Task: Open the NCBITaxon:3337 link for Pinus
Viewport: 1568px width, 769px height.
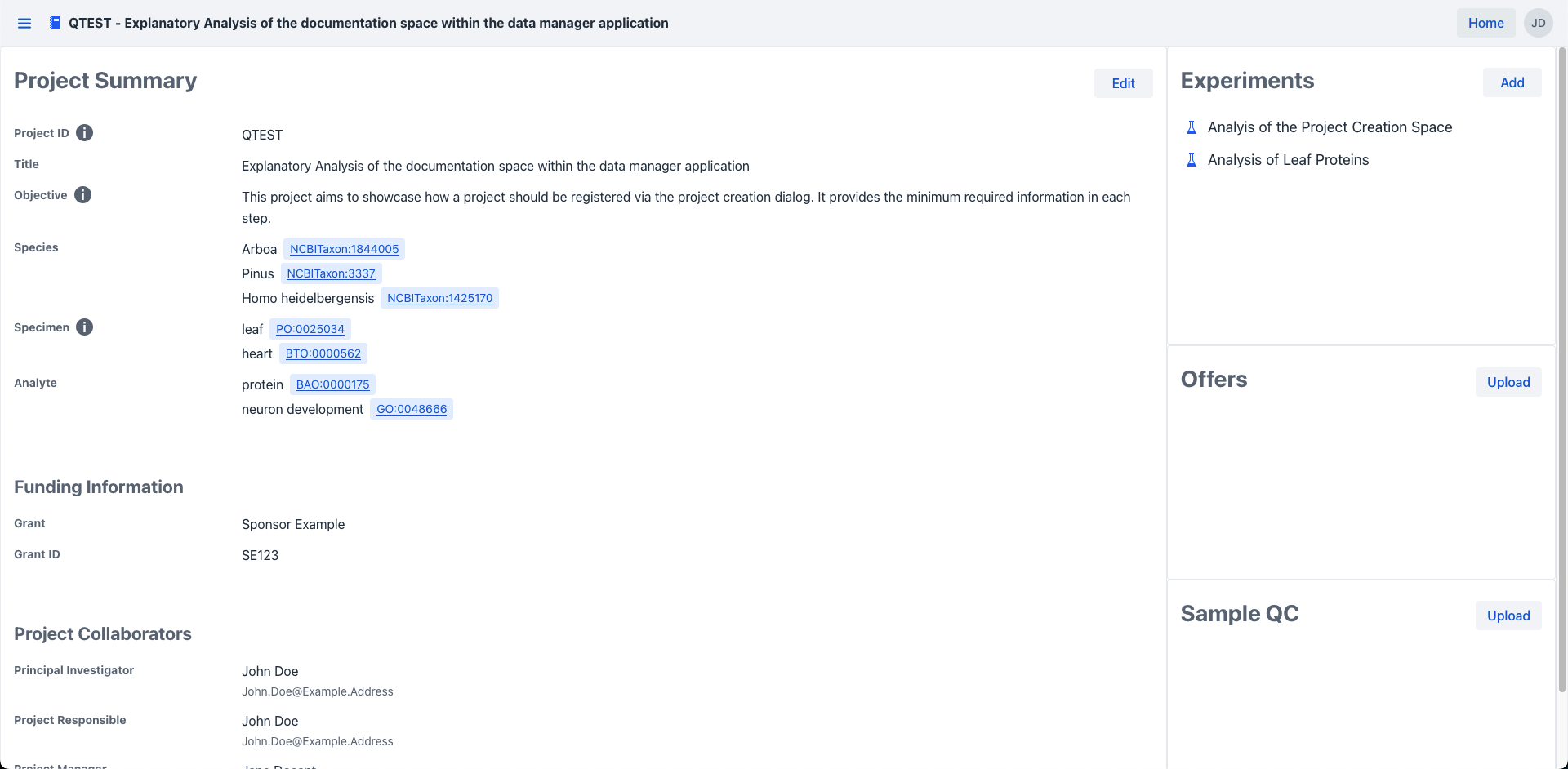Action: [x=331, y=273]
